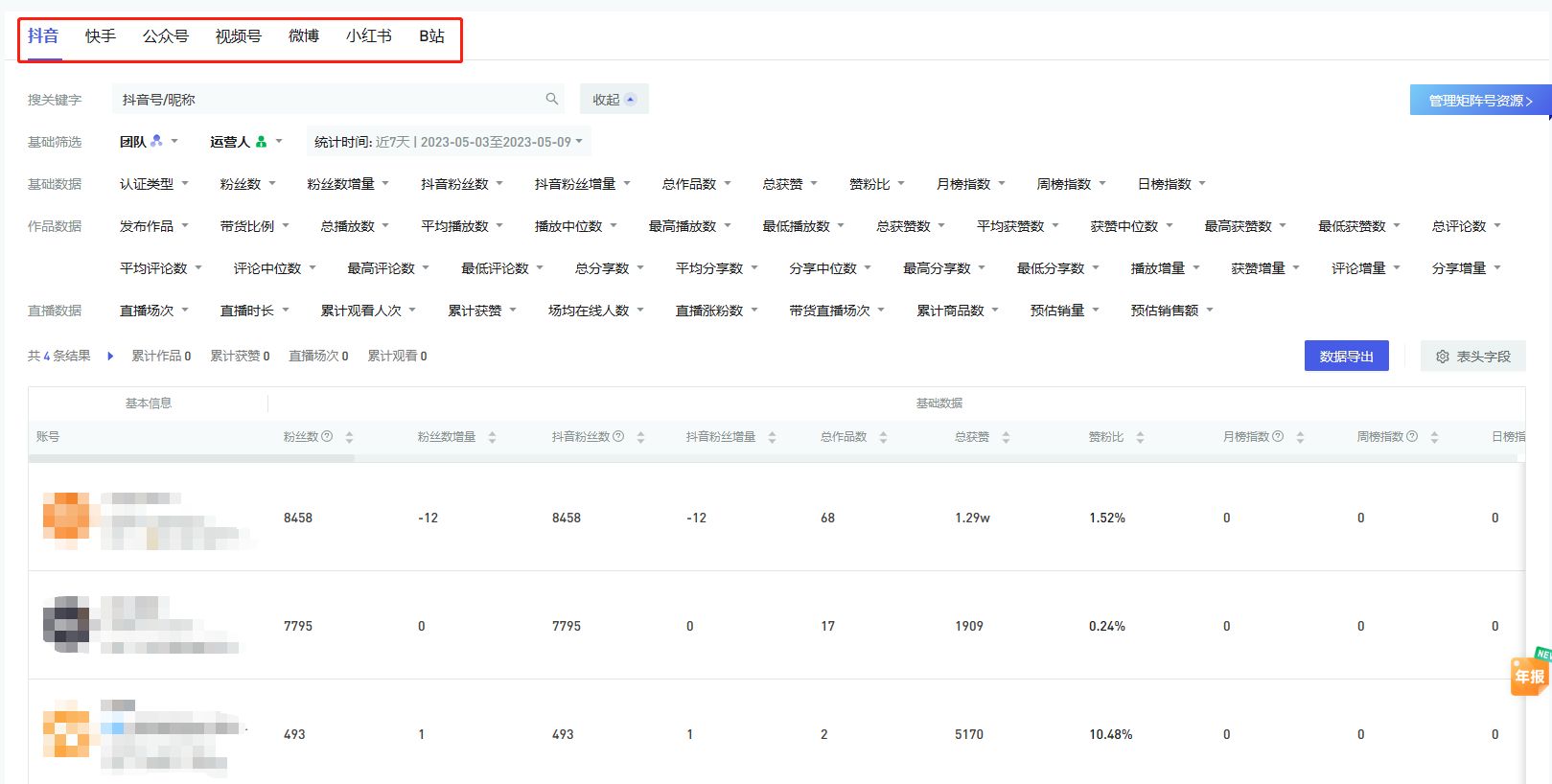Open the 赞粉比 filter dropdown
This screenshot has width=1552, height=784.
pyautogui.click(x=877, y=184)
